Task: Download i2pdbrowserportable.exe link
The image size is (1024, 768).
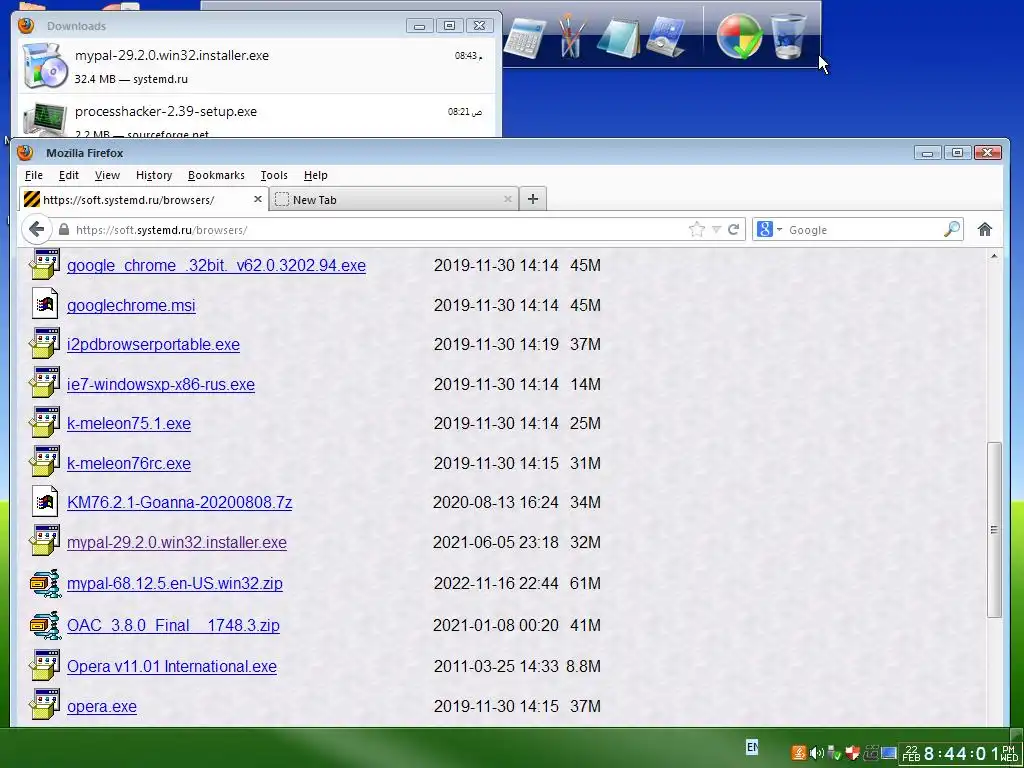Action: pos(153,344)
